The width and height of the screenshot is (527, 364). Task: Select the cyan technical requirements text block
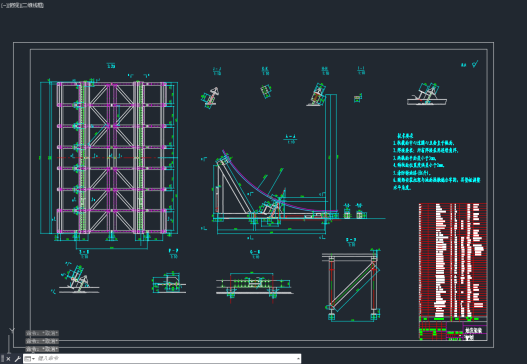pyautogui.click(x=436, y=162)
